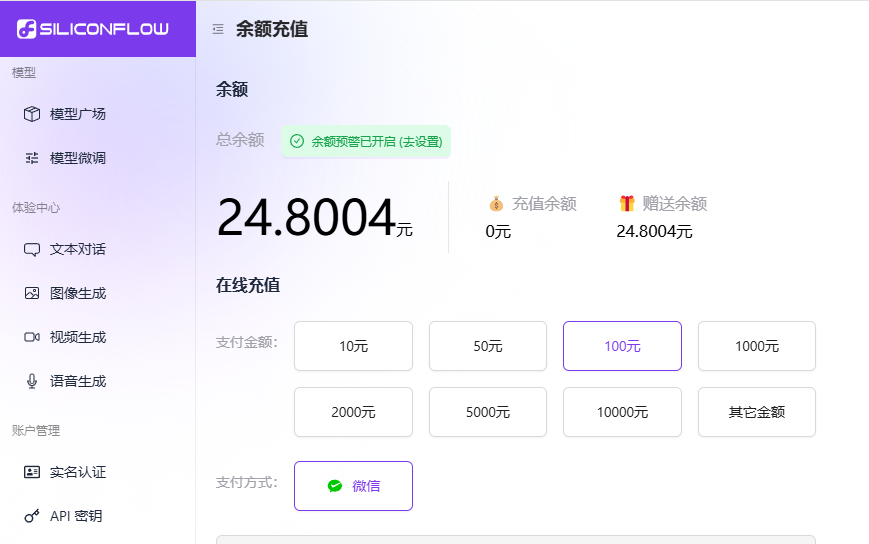
Task: Click the SiliconFlow logo icon
Action: coord(27,30)
